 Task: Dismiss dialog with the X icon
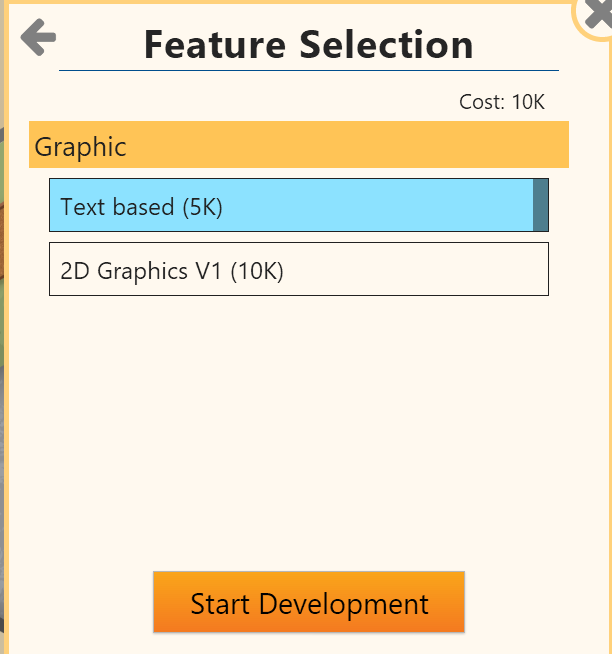coord(596,15)
